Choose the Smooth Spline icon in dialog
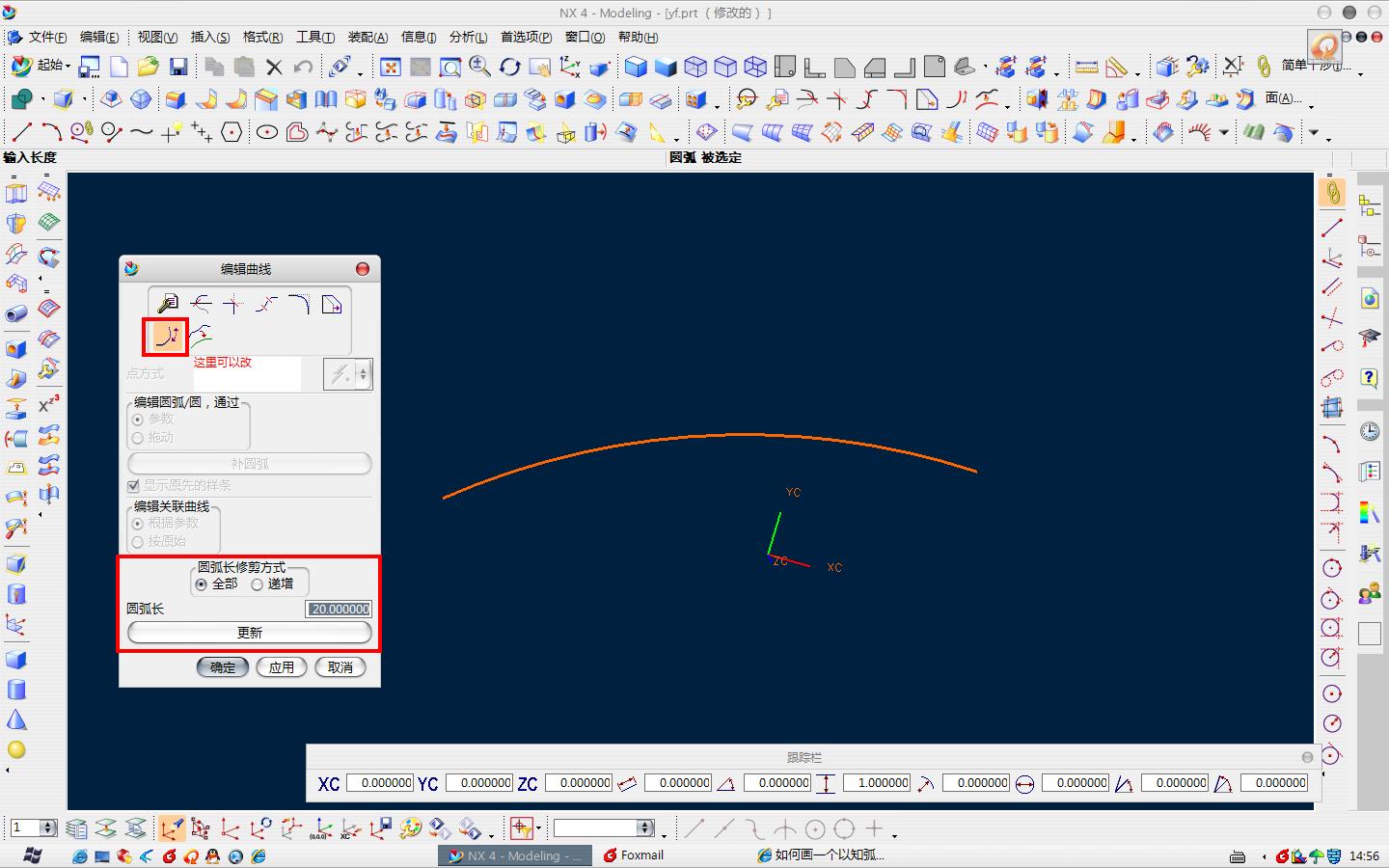The image size is (1389, 868). [x=201, y=337]
